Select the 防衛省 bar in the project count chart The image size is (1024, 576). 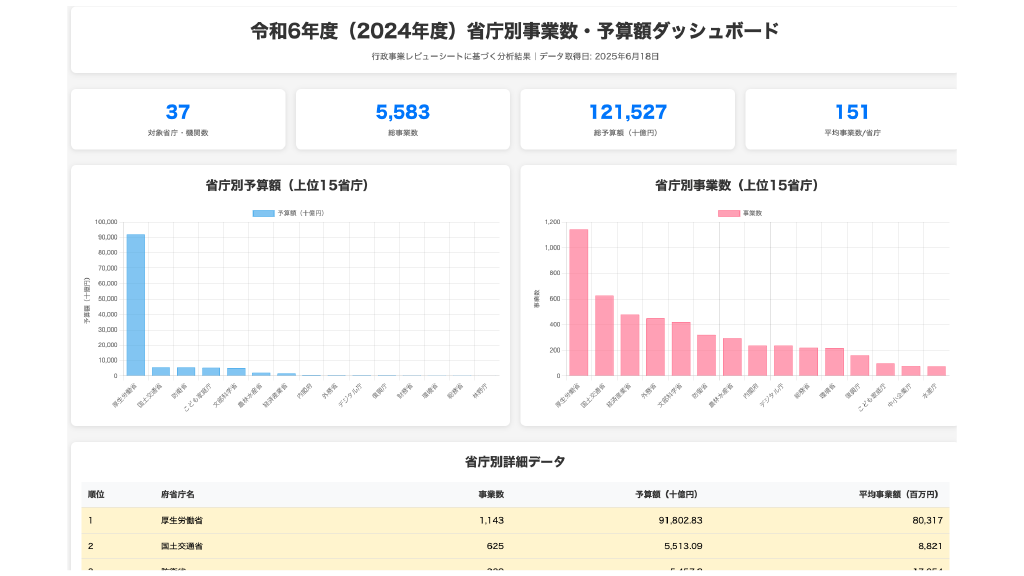pos(705,355)
